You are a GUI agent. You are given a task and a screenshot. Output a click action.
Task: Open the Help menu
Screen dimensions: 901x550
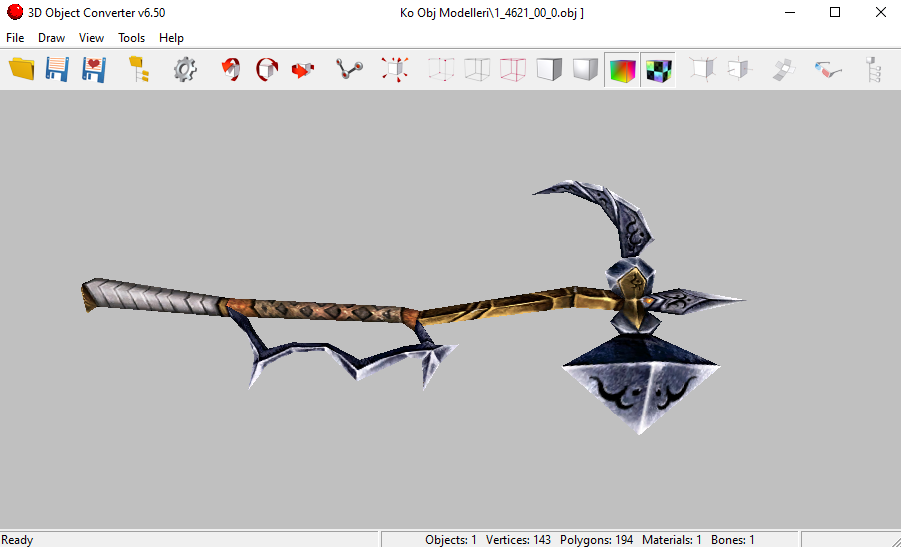click(171, 38)
